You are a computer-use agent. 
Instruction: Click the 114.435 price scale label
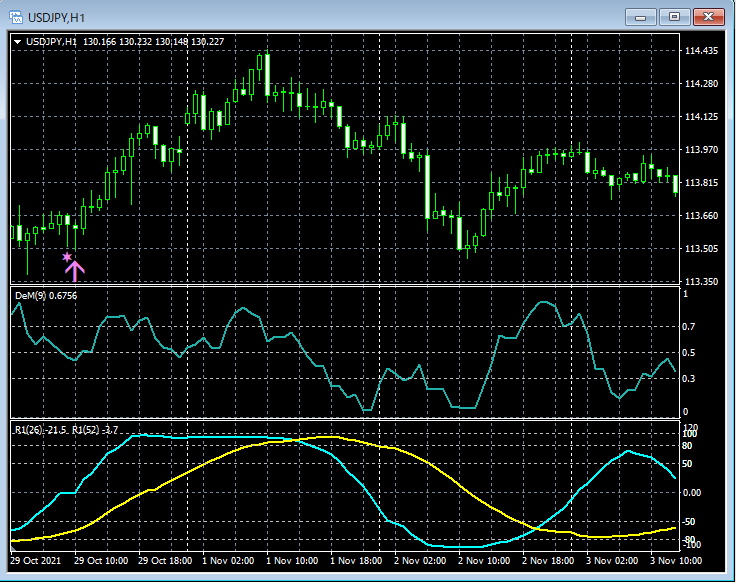click(x=700, y=51)
